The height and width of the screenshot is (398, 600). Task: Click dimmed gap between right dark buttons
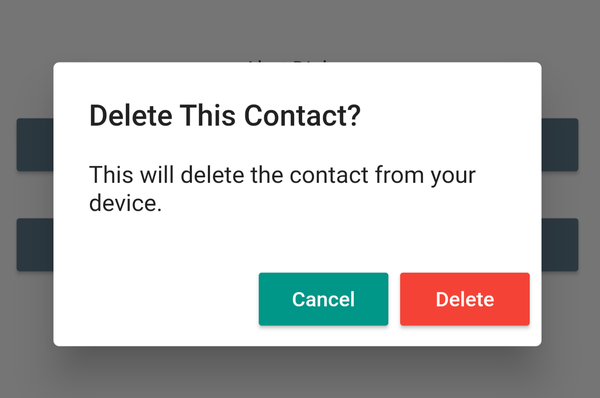click(x=560, y=194)
